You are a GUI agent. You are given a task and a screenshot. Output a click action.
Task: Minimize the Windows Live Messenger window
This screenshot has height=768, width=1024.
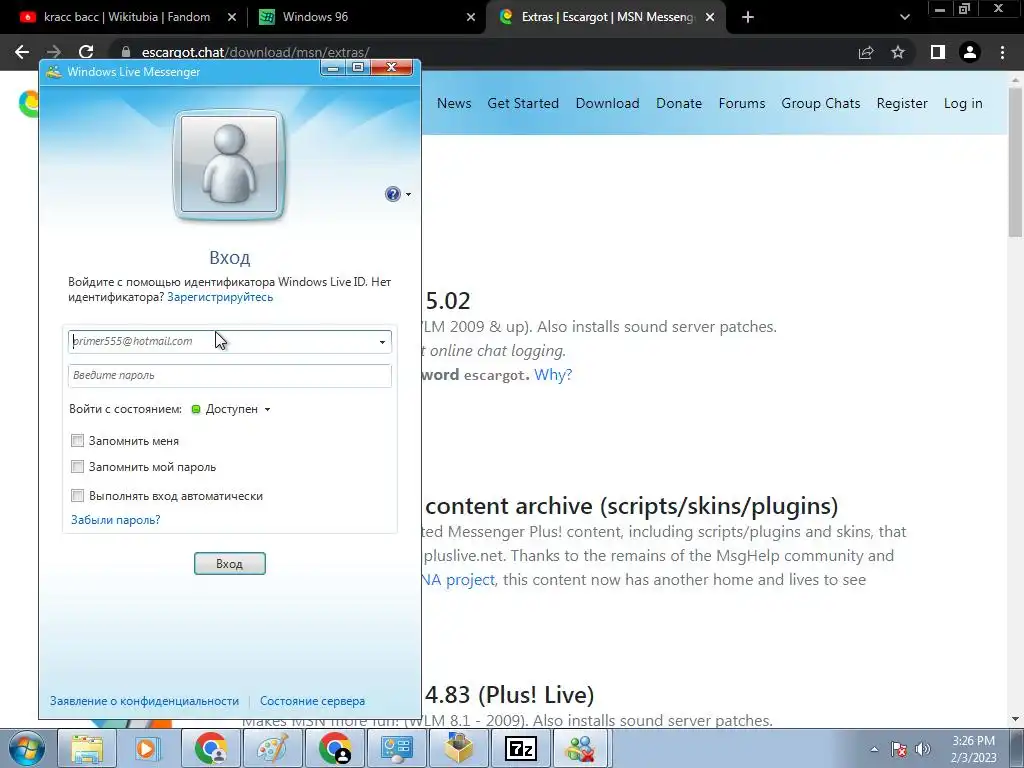click(333, 67)
